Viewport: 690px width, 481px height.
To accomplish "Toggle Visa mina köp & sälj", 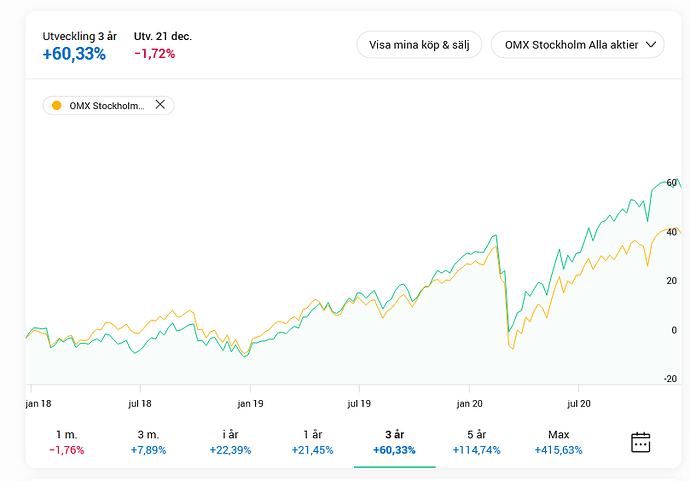I will click(x=418, y=45).
